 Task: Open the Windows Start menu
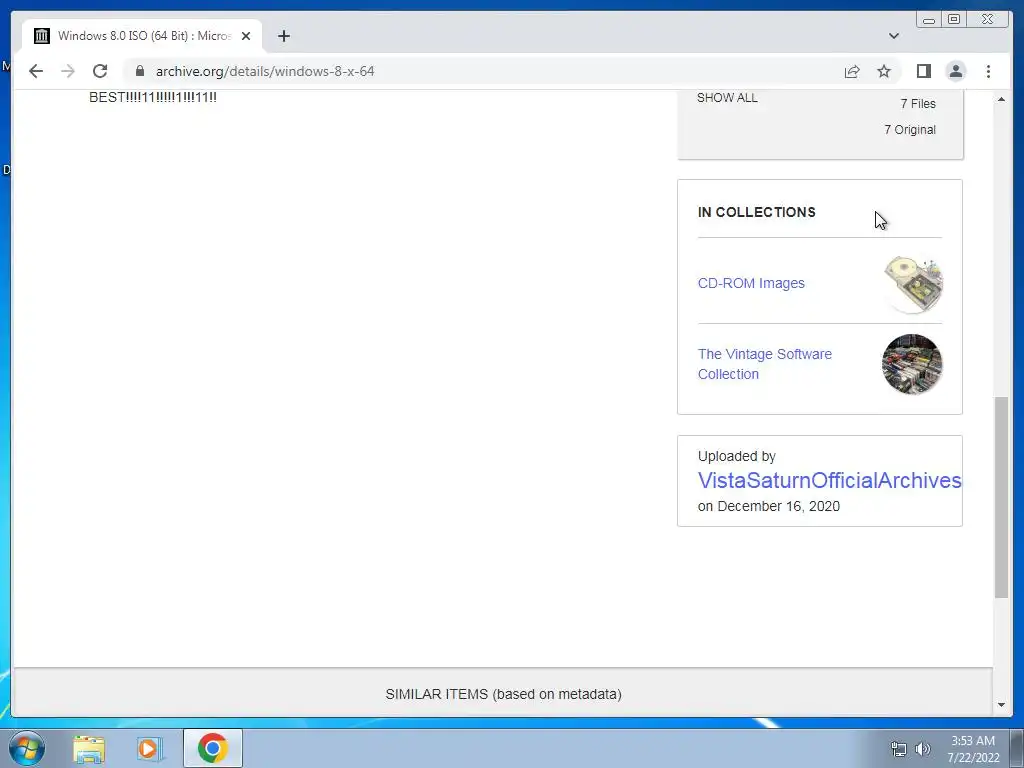point(27,748)
